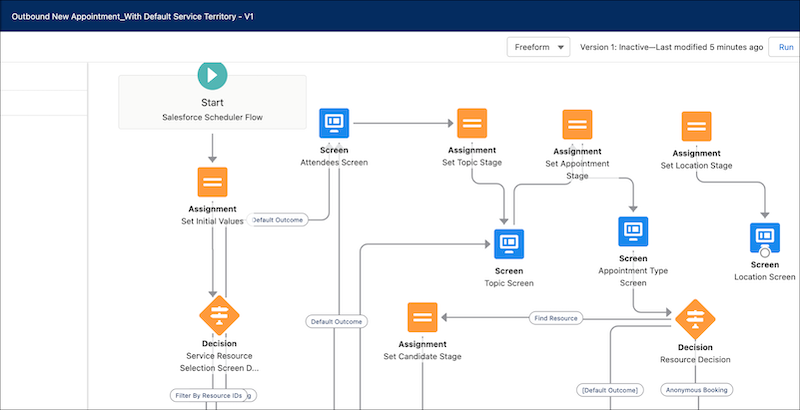The width and height of the screenshot is (800, 410).
Task: Click the Location Screen node icon
Action: tap(765, 239)
